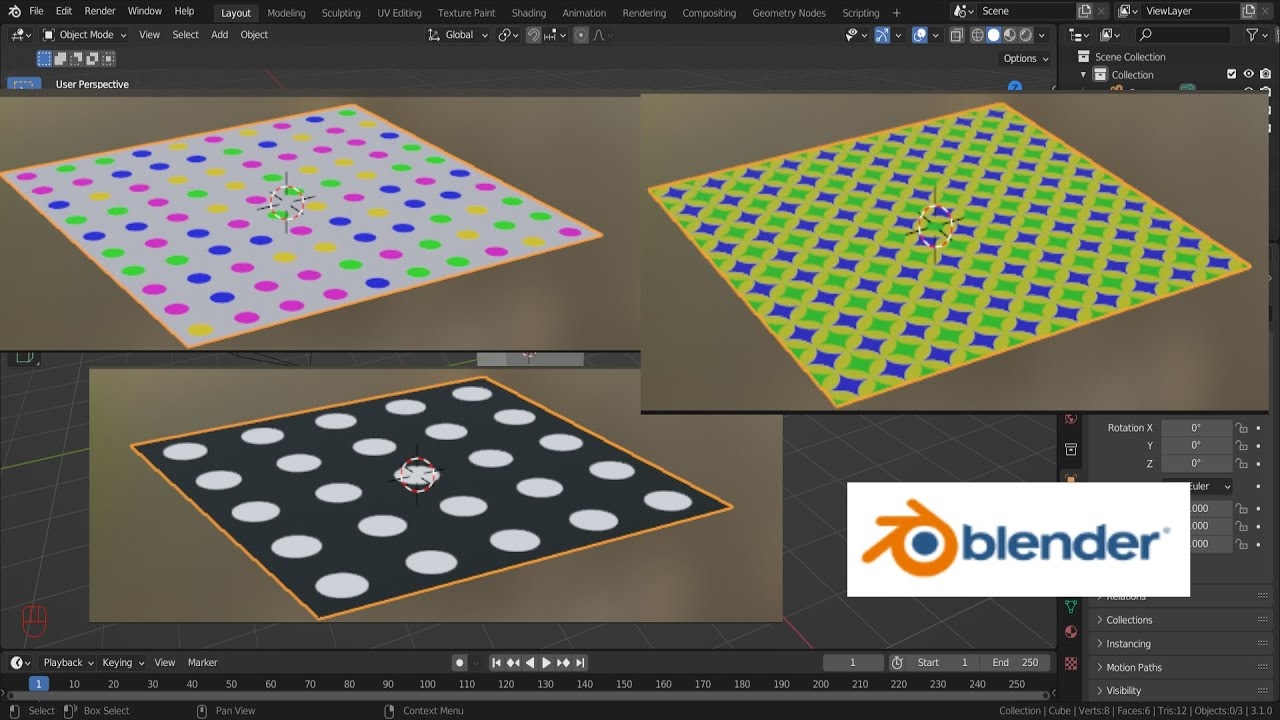Open the outliner filter funnel icon
Image resolution: width=1280 pixels, height=720 pixels.
click(x=1252, y=33)
